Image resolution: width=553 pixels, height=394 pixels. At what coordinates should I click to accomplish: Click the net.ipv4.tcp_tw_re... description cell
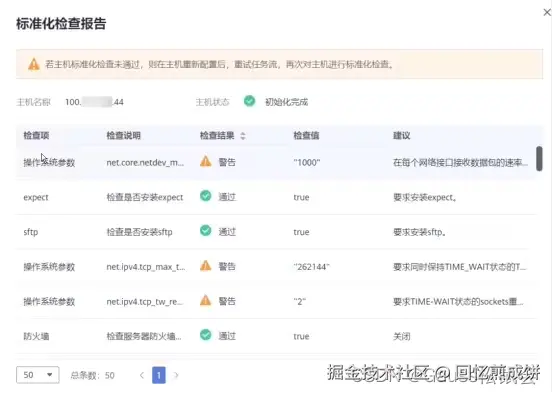click(145, 302)
